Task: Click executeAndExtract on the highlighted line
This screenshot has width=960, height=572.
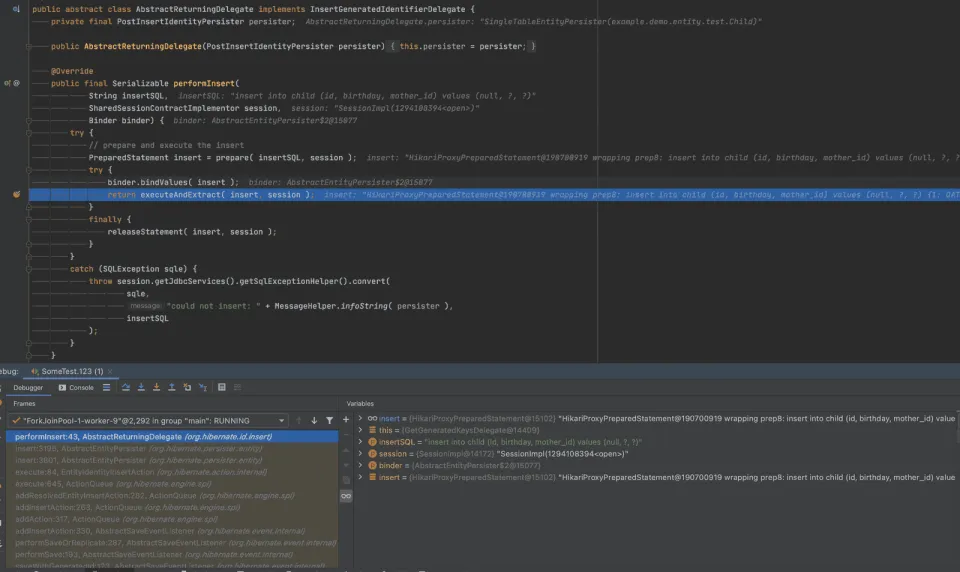Action: 182,195
